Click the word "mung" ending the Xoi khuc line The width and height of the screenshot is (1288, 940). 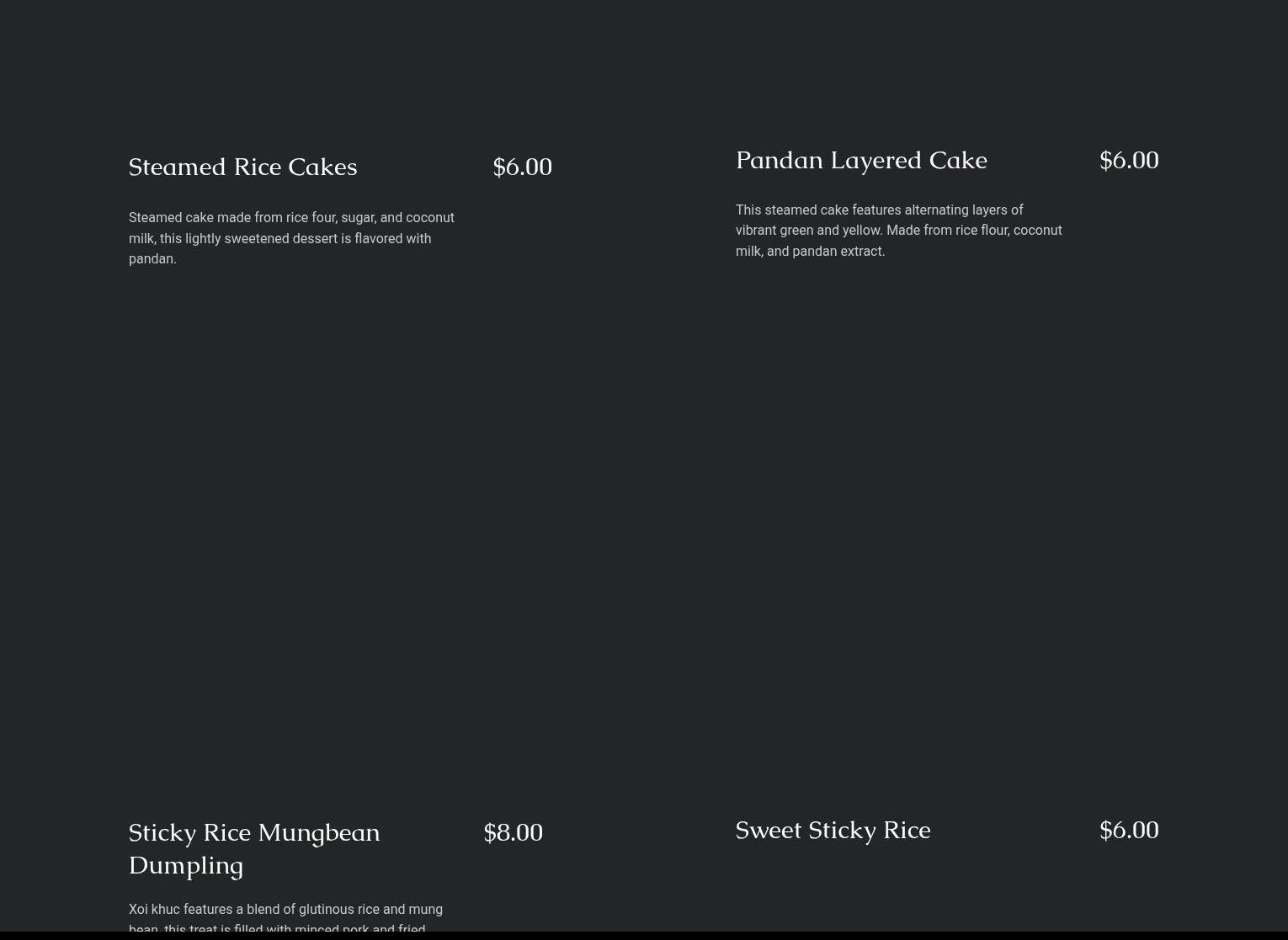pyautogui.click(x=425, y=909)
